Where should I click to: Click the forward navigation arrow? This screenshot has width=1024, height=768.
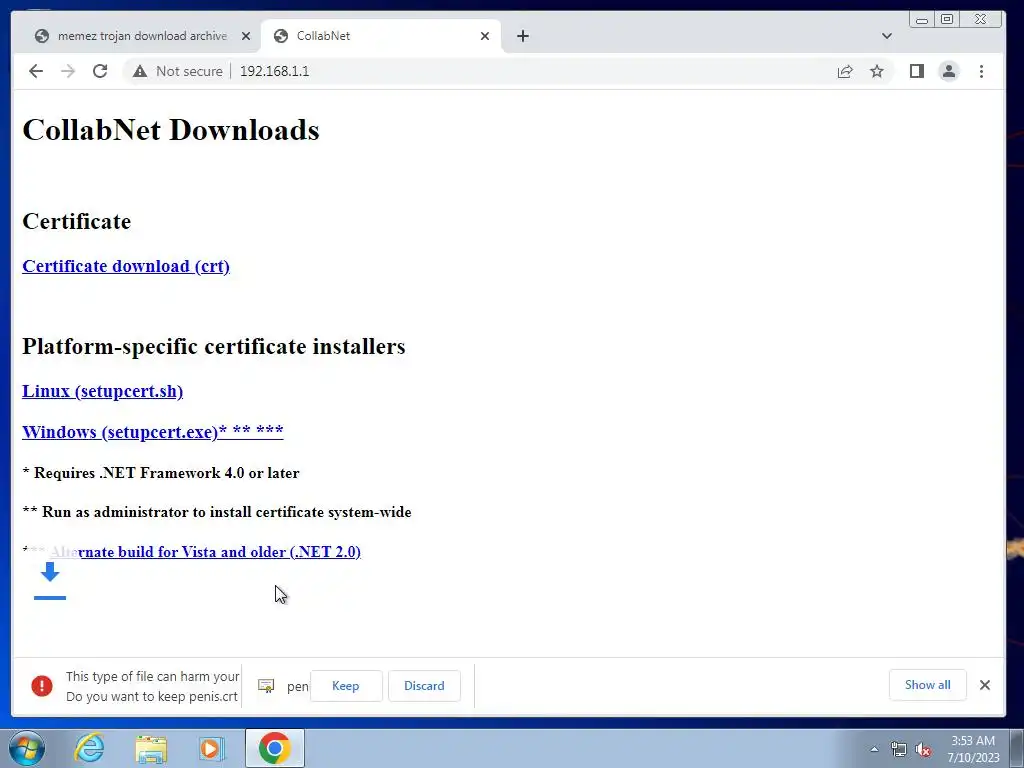(x=68, y=71)
